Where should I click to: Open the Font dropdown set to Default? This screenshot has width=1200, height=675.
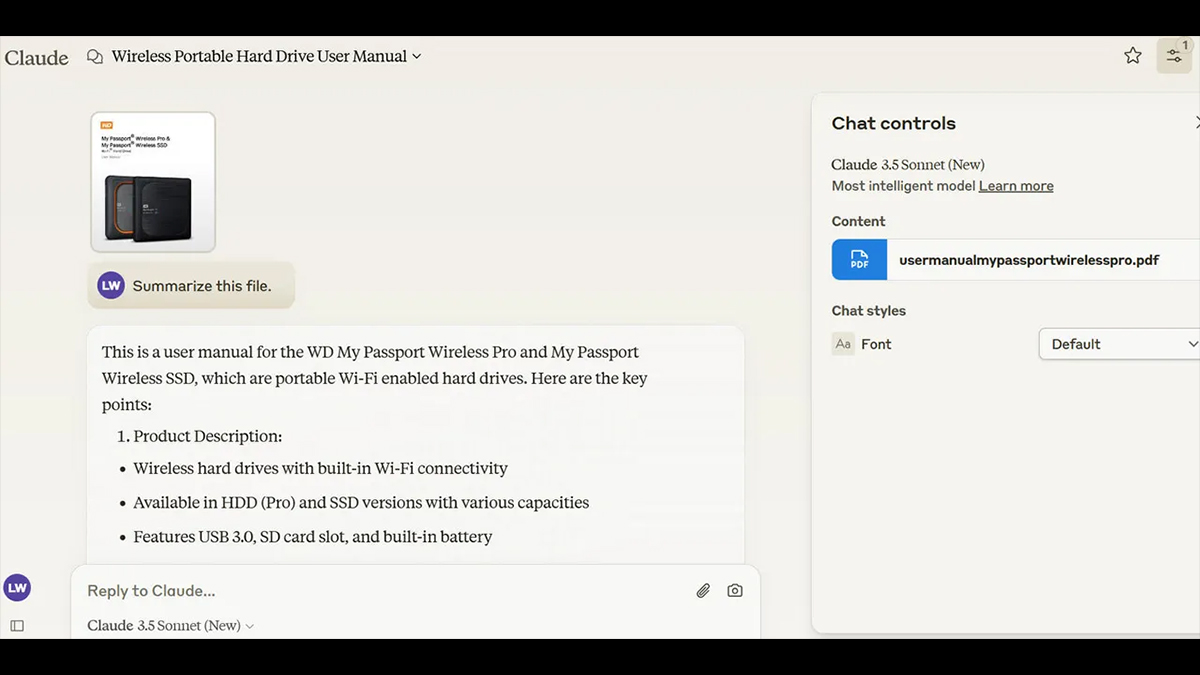[x=1119, y=344]
